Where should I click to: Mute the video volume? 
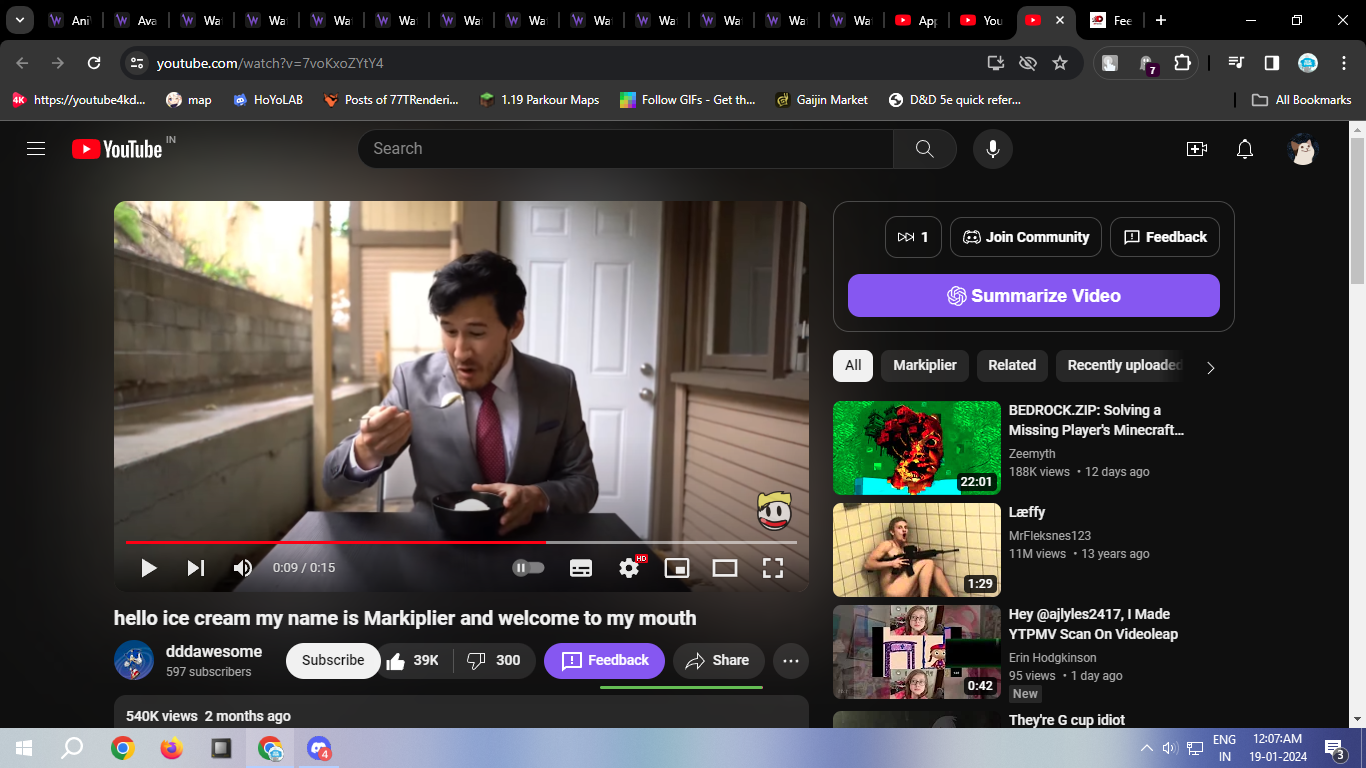(243, 568)
